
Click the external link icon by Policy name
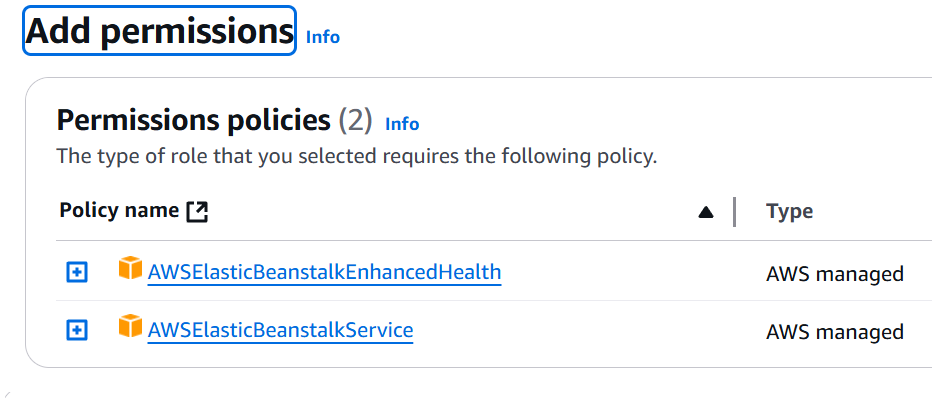pos(197,212)
